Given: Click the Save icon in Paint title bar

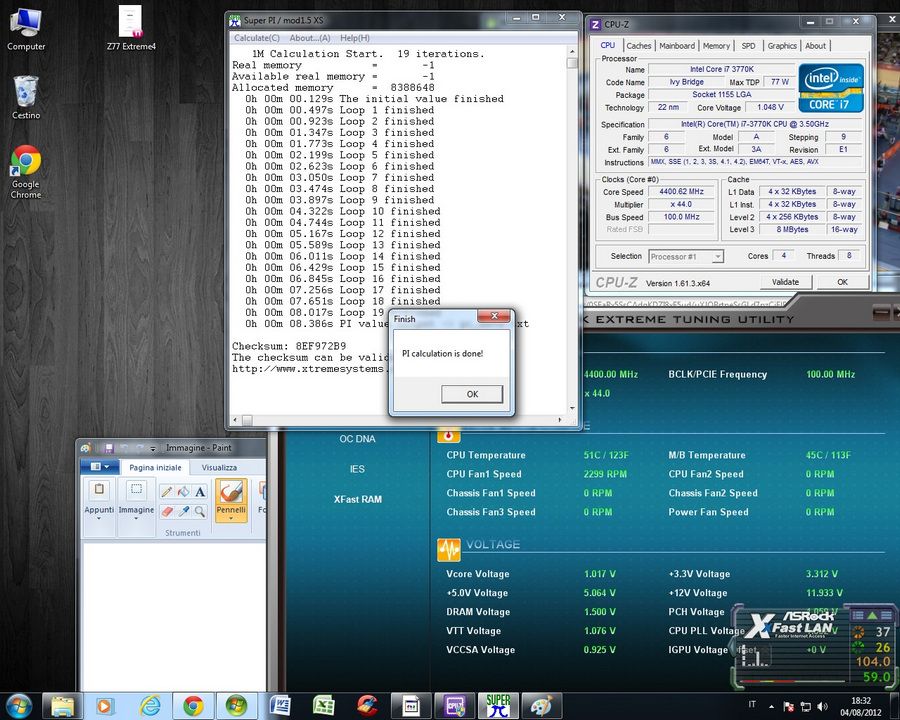Looking at the screenshot, I should point(108,448).
